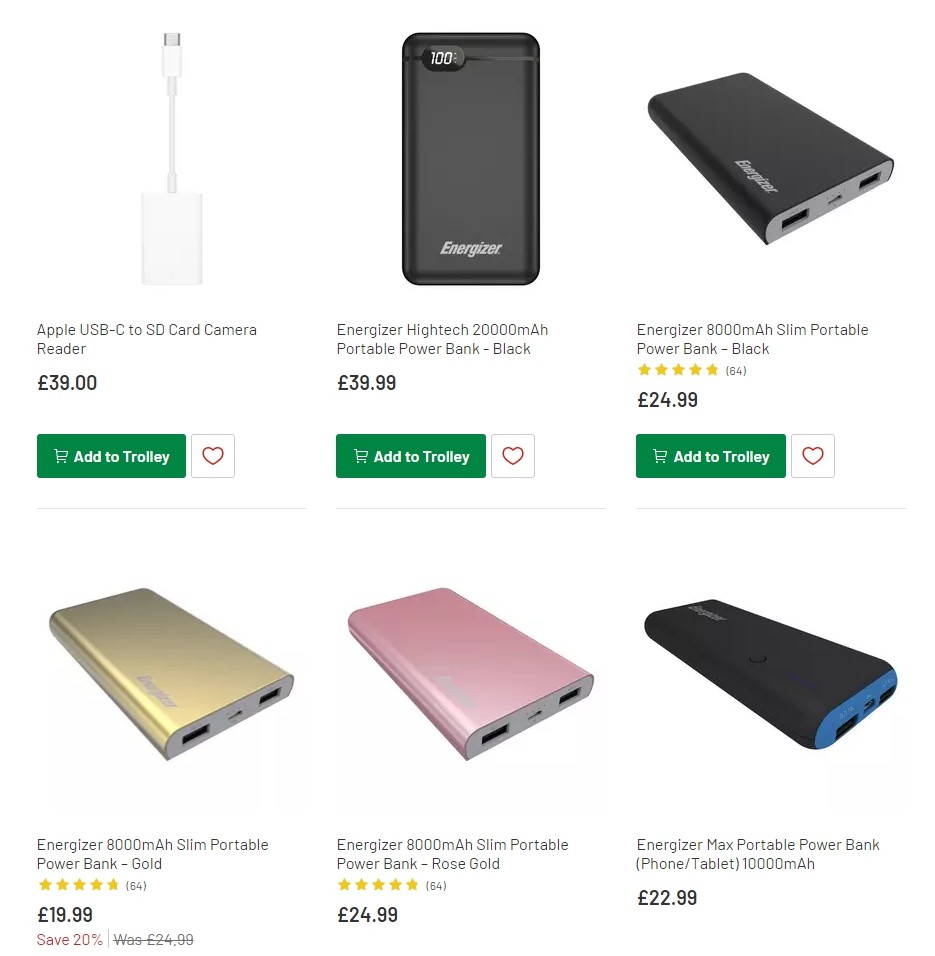The height and width of the screenshot is (956, 935).
Task: Click the £39.00 price of the Apple Reader
Action: [66, 383]
